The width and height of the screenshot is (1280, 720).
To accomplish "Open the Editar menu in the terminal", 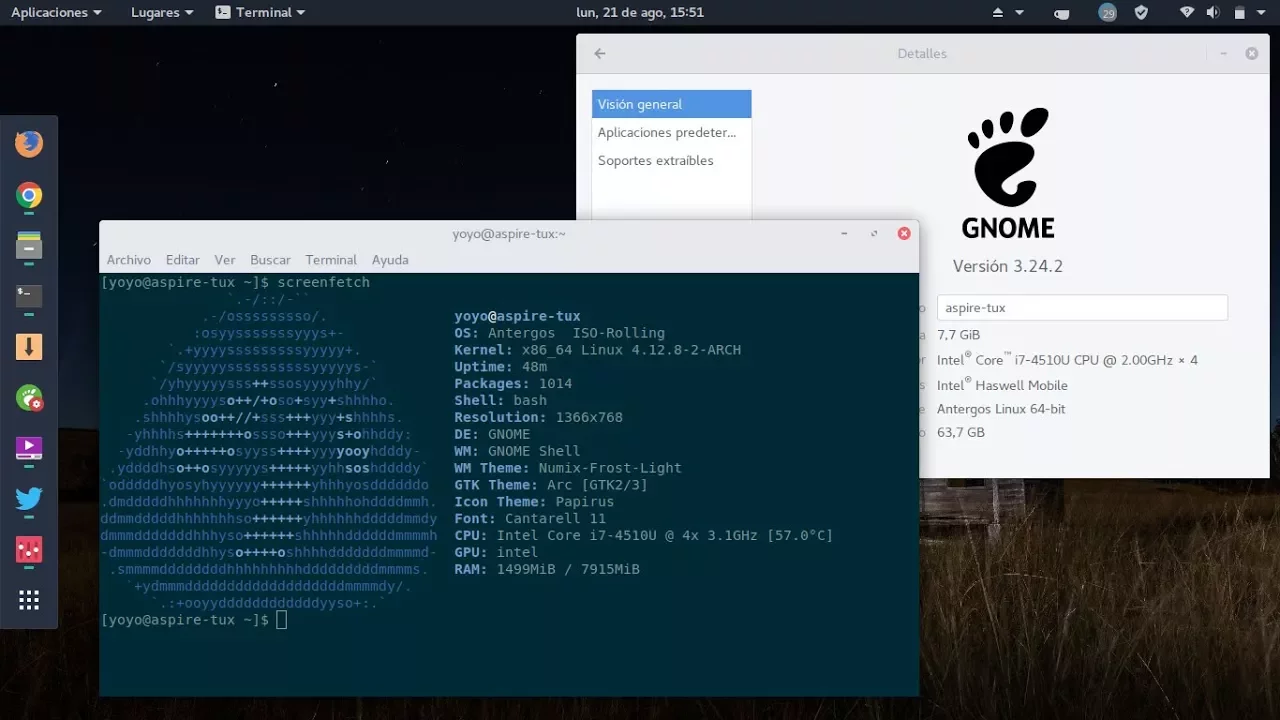I will pyautogui.click(x=183, y=260).
